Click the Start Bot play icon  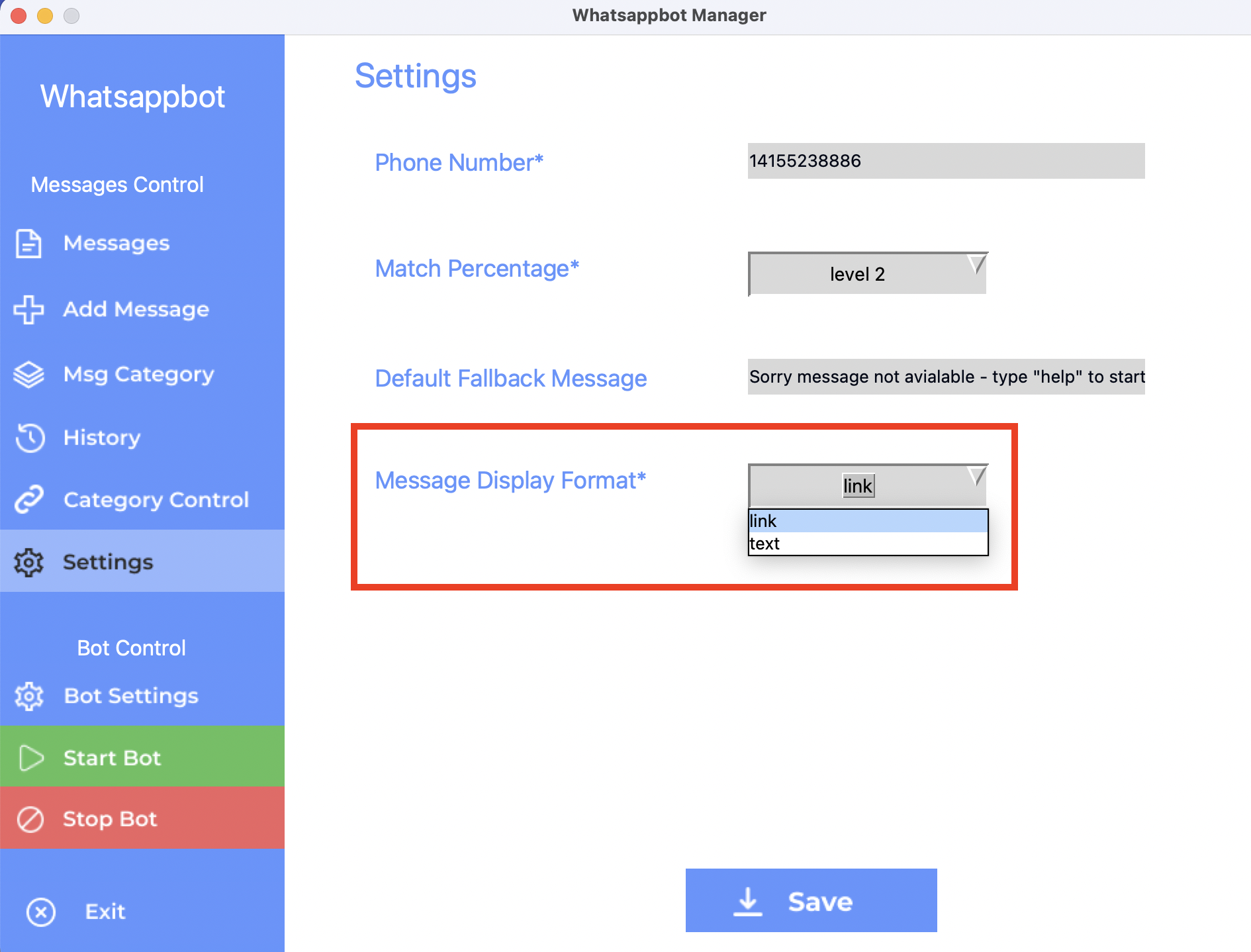[30, 758]
